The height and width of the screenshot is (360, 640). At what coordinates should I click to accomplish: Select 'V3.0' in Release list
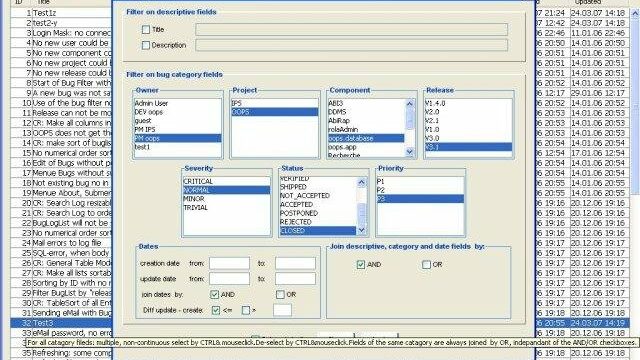tap(468, 138)
